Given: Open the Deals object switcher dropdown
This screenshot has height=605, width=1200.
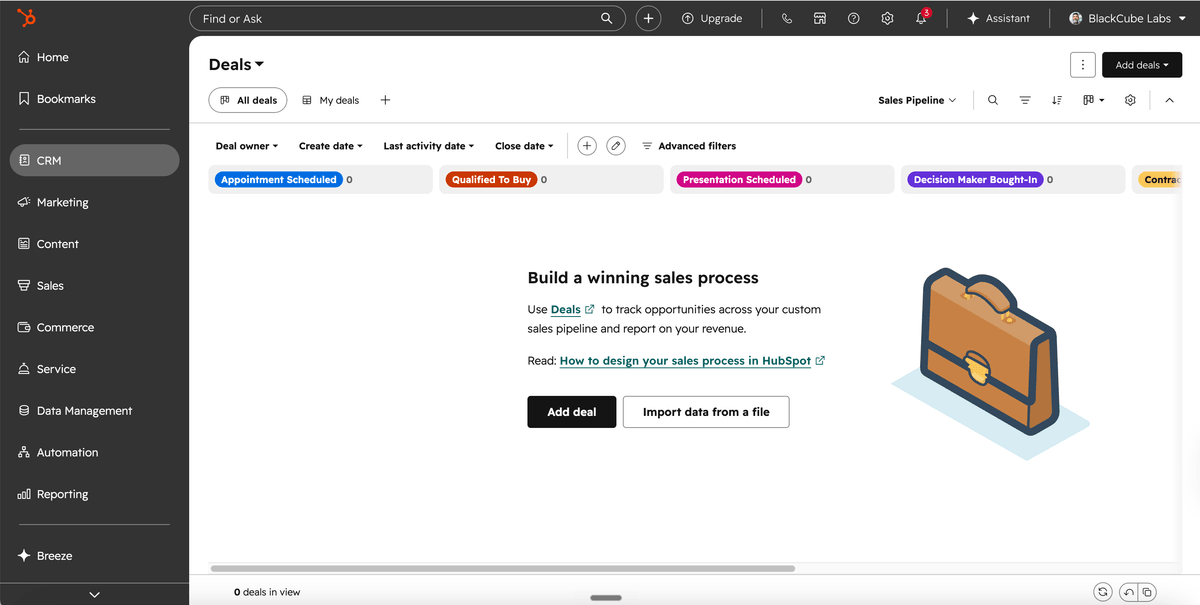Looking at the screenshot, I should point(236,64).
